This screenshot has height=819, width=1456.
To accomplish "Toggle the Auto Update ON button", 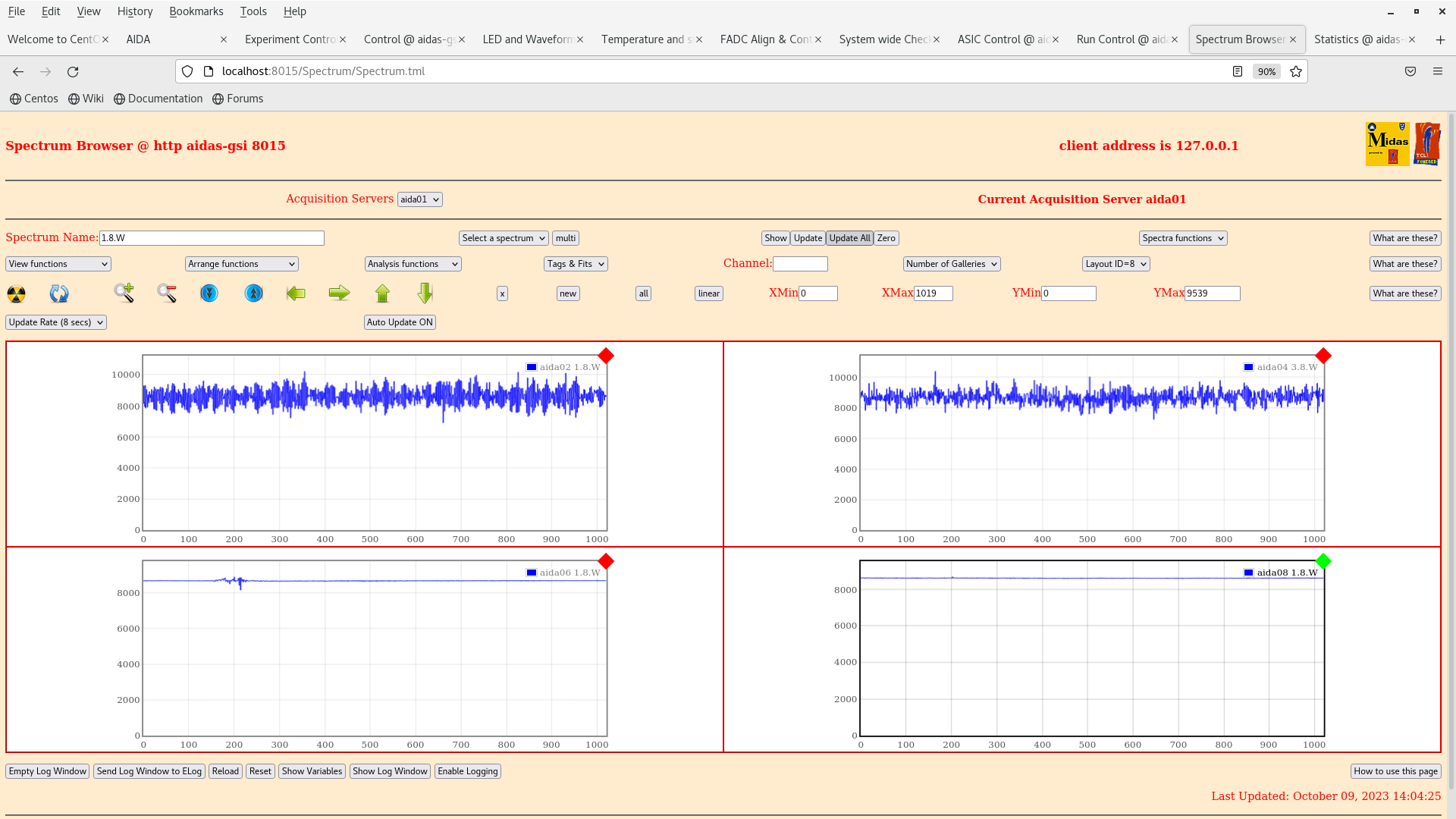I will click(x=400, y=322).
